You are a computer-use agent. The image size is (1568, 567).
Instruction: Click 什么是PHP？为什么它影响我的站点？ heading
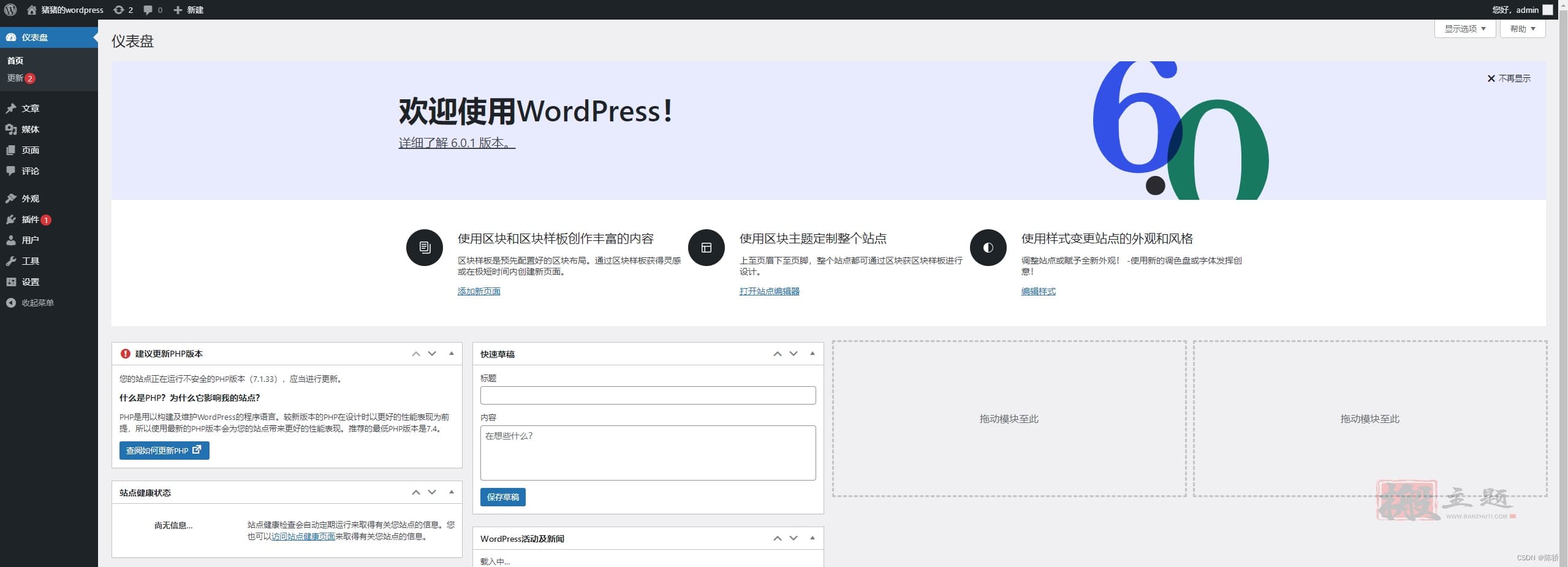(x=190, y=398)
